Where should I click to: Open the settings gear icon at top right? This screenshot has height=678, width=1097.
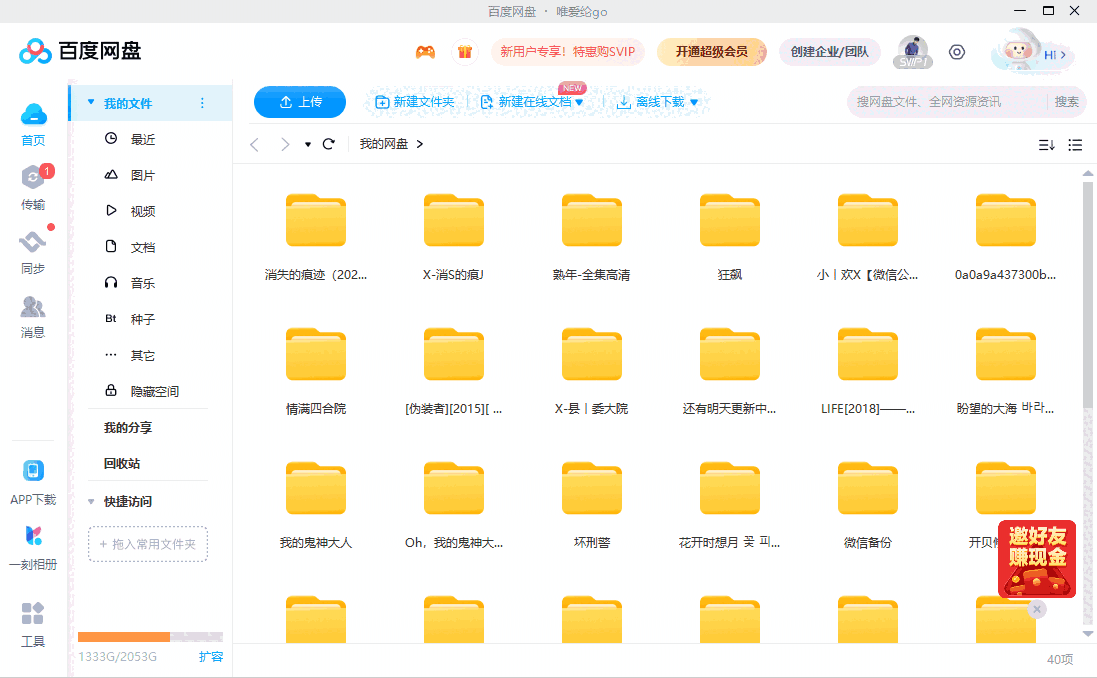click(957, 52)
